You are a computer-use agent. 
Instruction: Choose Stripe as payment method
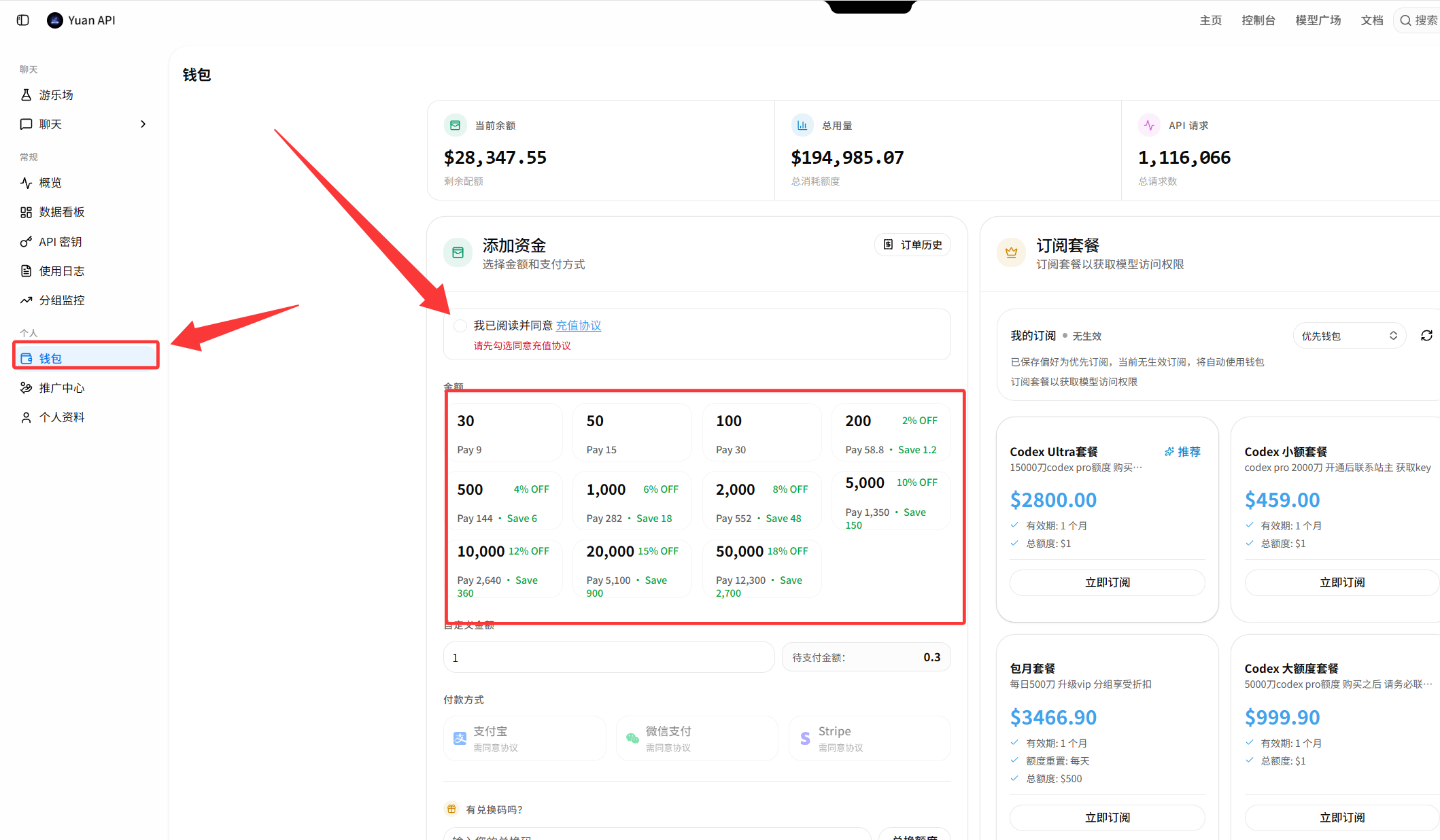point(870,738)
